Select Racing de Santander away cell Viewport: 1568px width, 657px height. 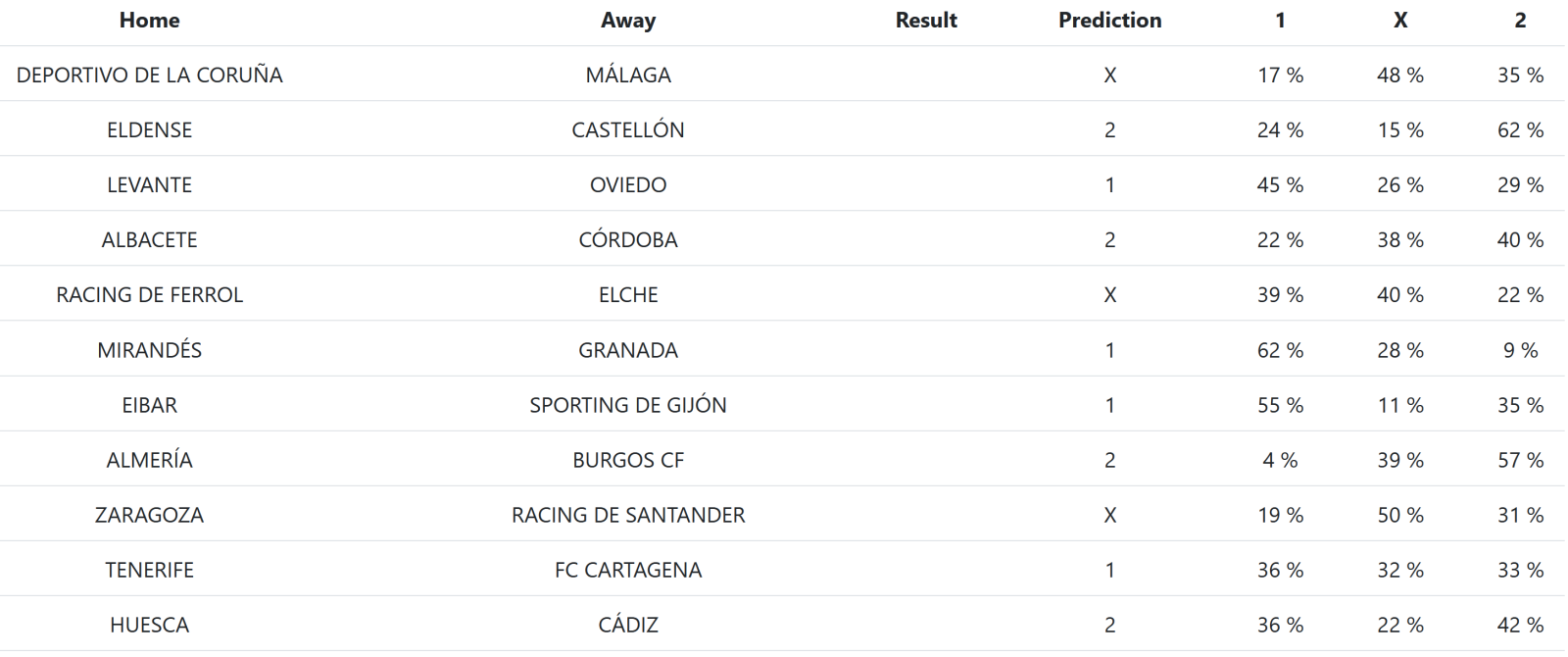point(628,515)
